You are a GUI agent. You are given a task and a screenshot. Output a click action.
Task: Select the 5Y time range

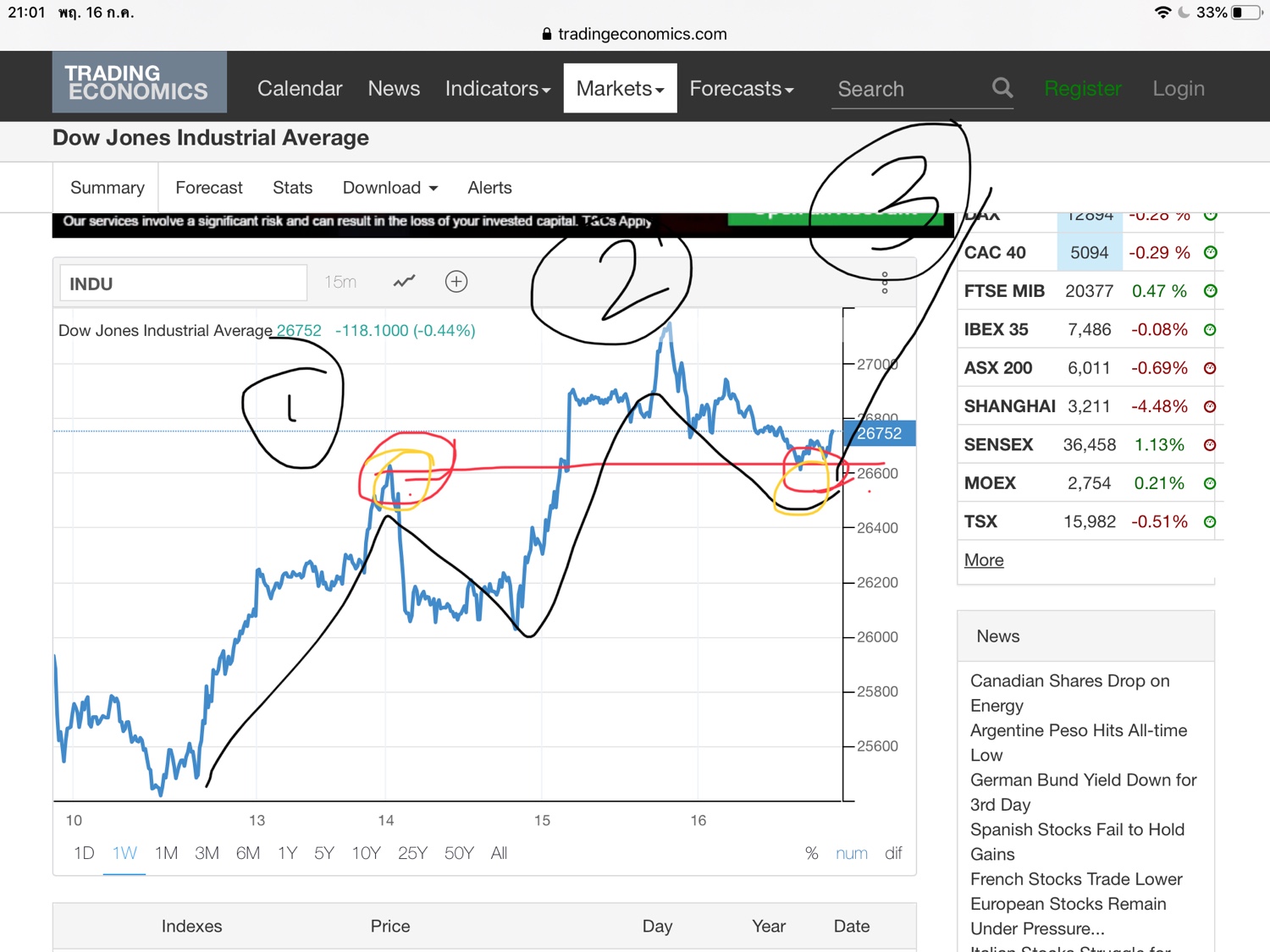coord(324,853)
